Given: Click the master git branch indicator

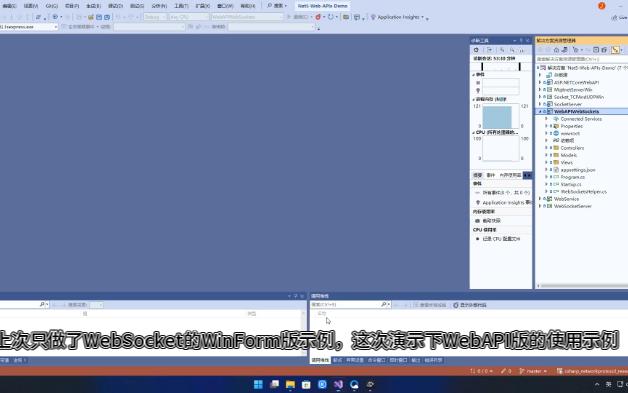Looking at the screenshot, I should (x=533, y=371).
